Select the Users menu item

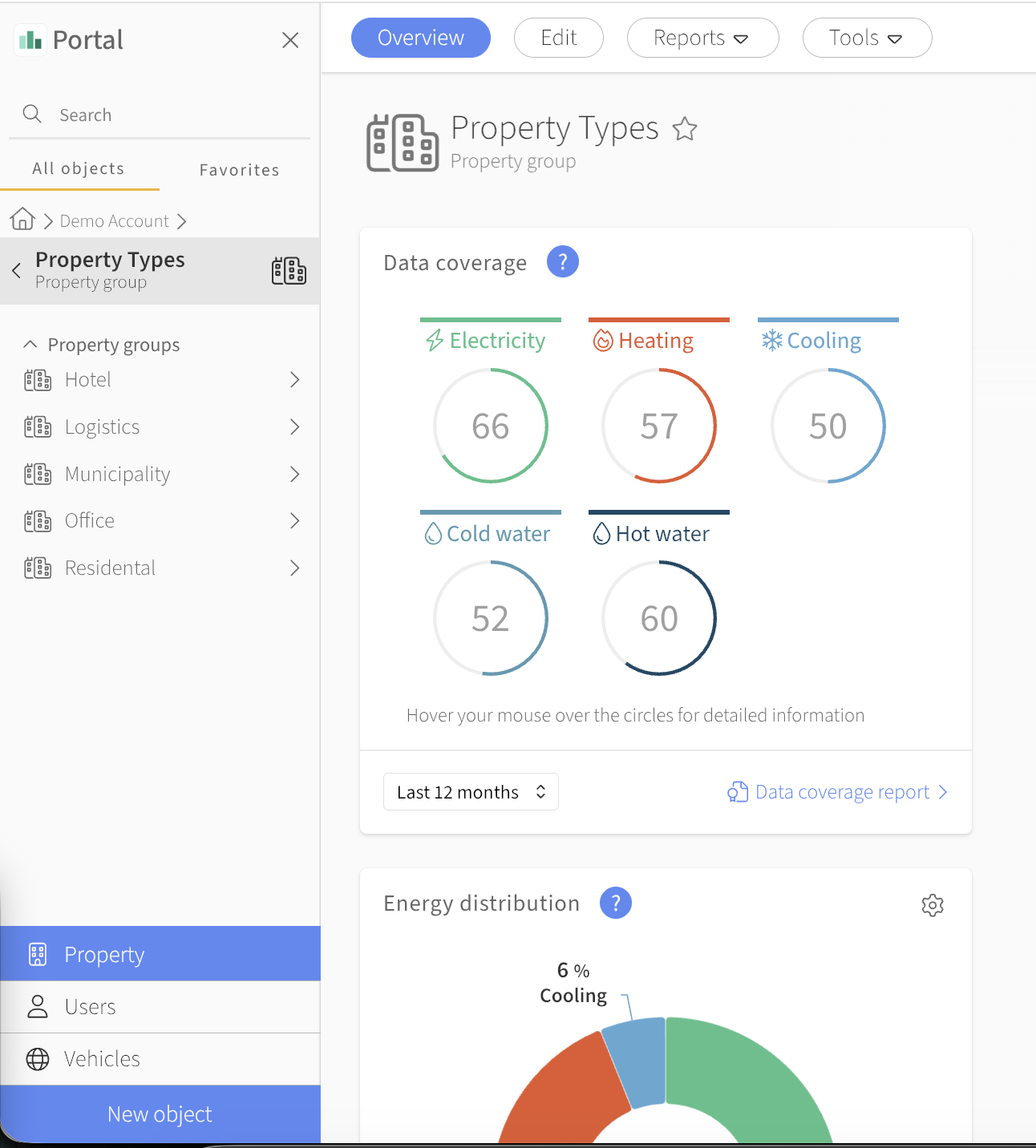coord(160,1007)
